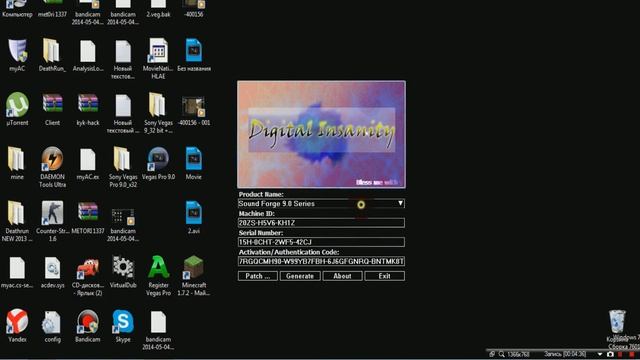
Task: Launch the Yandex browser
Action: (17, 321)
